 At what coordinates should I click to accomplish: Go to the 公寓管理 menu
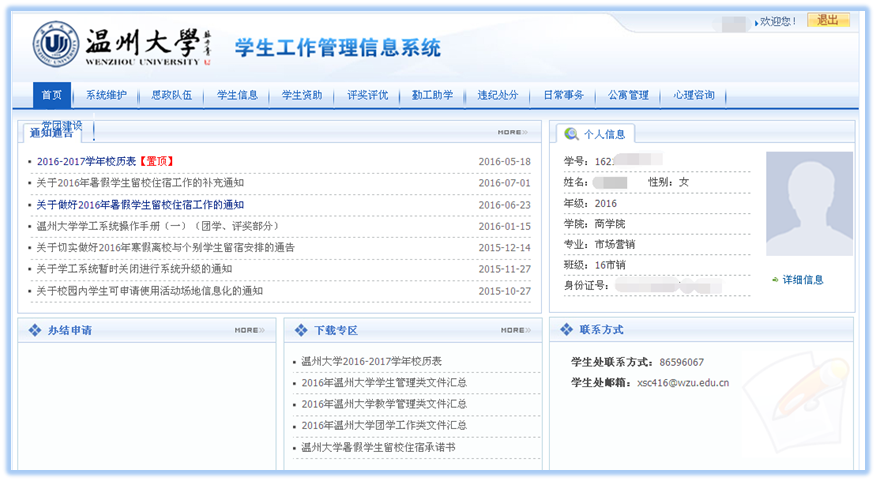pos(629,96)
